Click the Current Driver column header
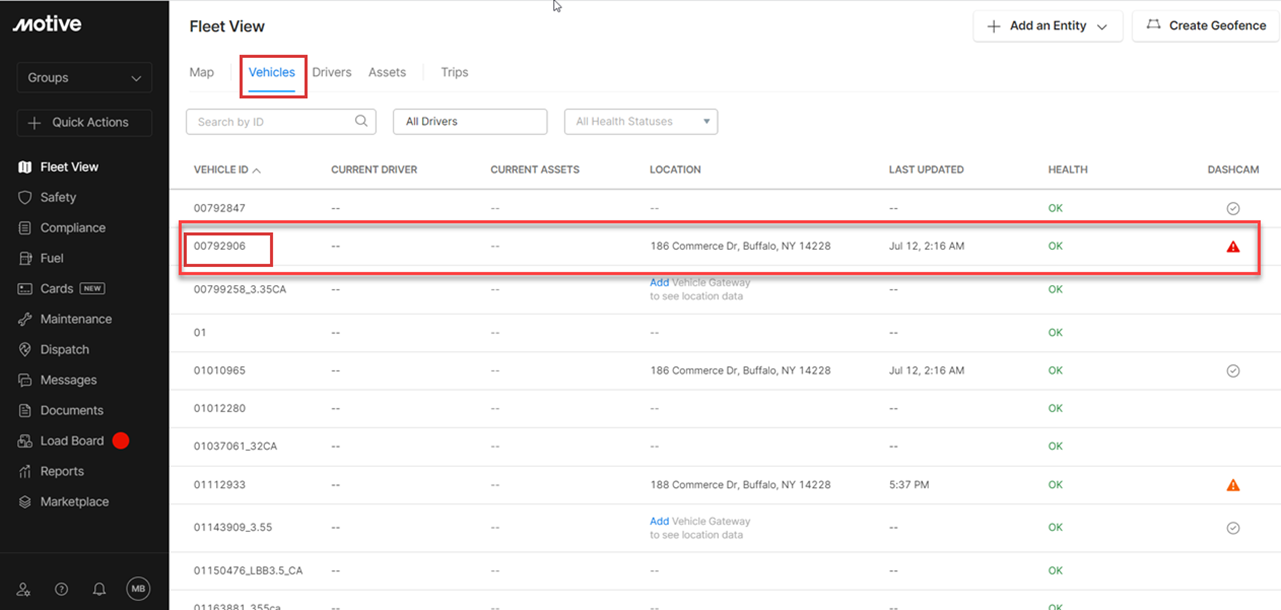This screenshot has width=1281, height=610. tap(374, 170)
